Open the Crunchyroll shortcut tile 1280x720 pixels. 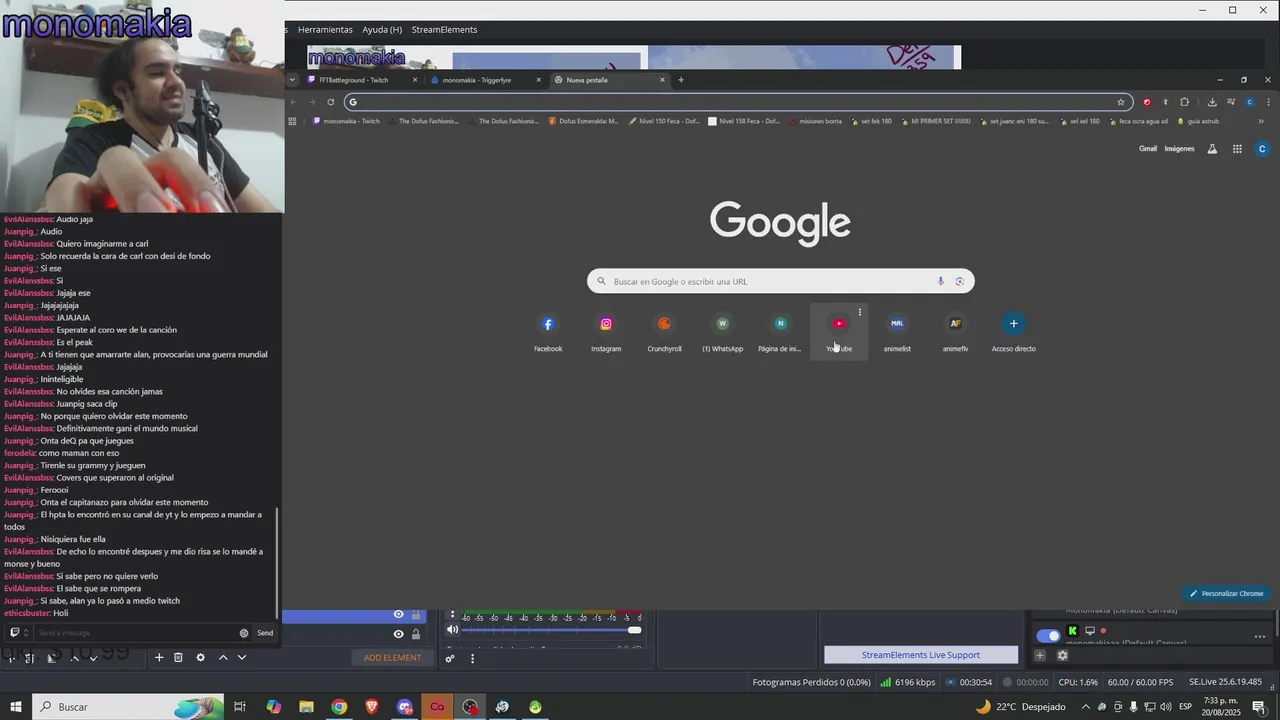tap(664, 332)
